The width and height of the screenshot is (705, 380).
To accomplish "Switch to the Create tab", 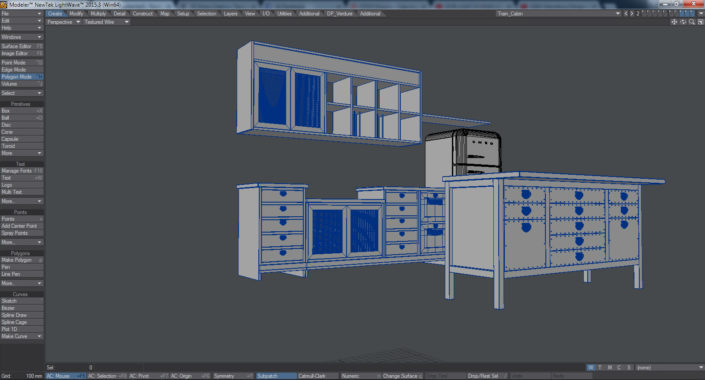I will (x=55, y=13).
